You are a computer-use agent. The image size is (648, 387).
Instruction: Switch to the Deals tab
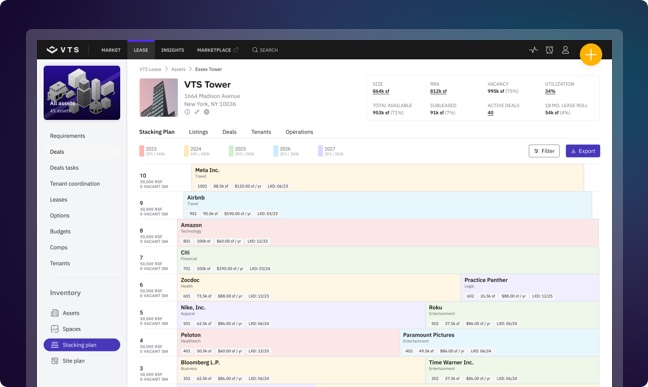(x=229, y=132)
